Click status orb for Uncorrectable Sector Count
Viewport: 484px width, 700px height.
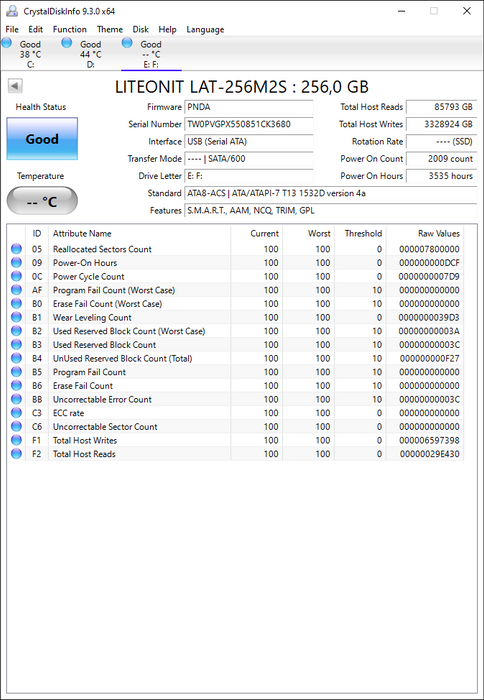pos(17,426)
